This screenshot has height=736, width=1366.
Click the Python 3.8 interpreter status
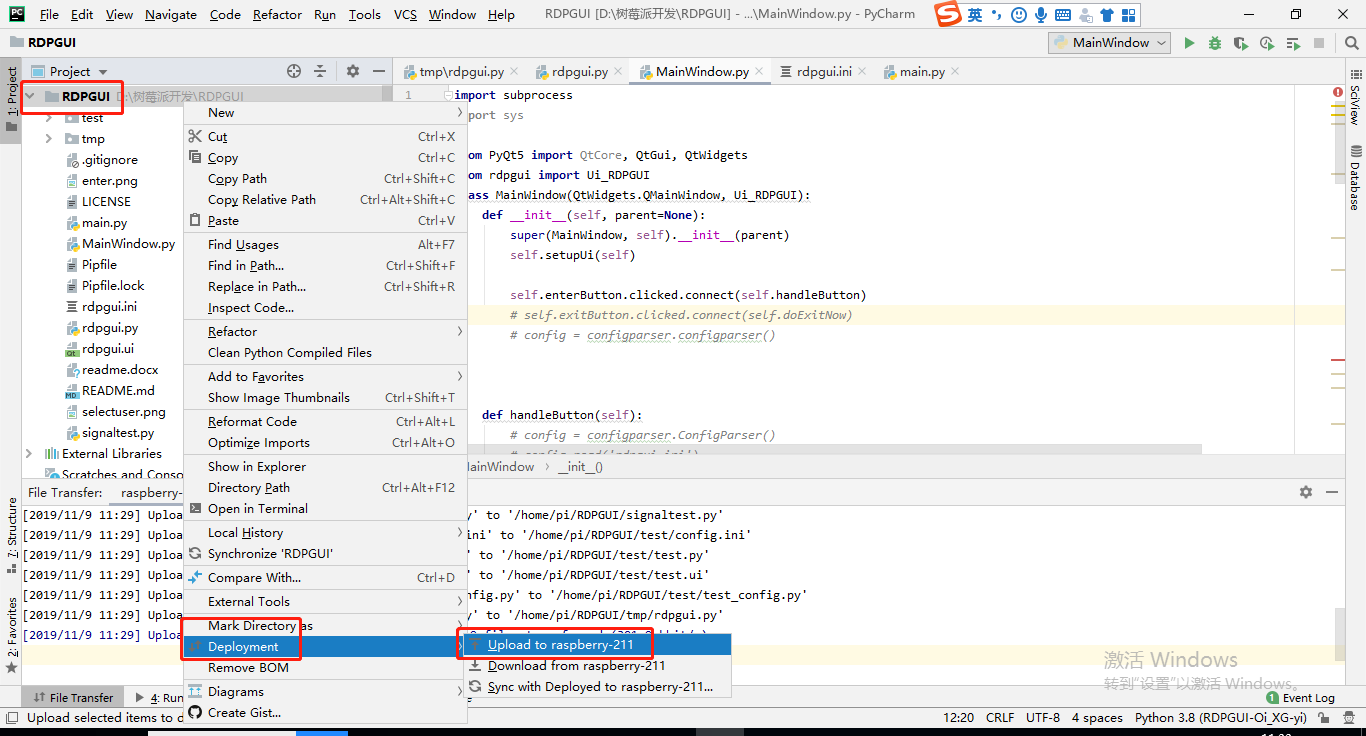click(x=1221, y=718)
